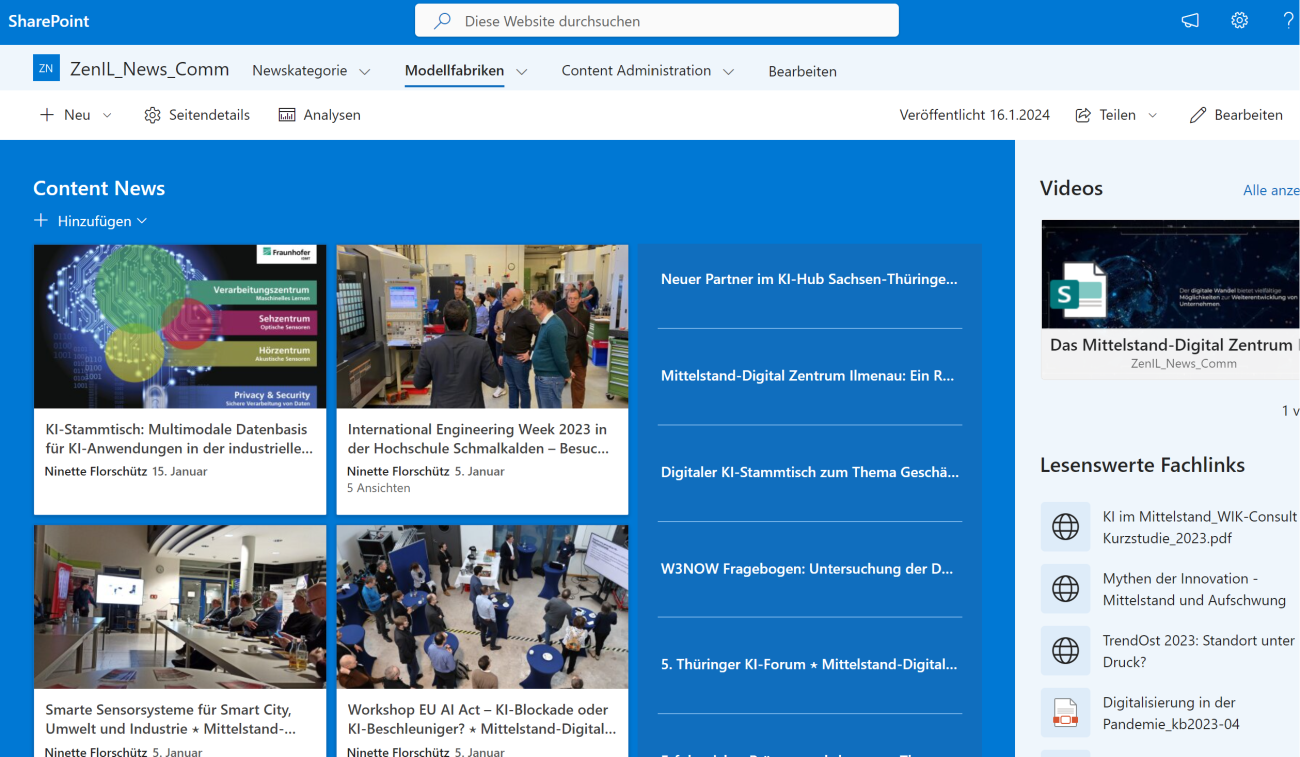Open W3NOW Fragebogen news item
This screenshot has width=1300, height=757.
click(809, 569)
